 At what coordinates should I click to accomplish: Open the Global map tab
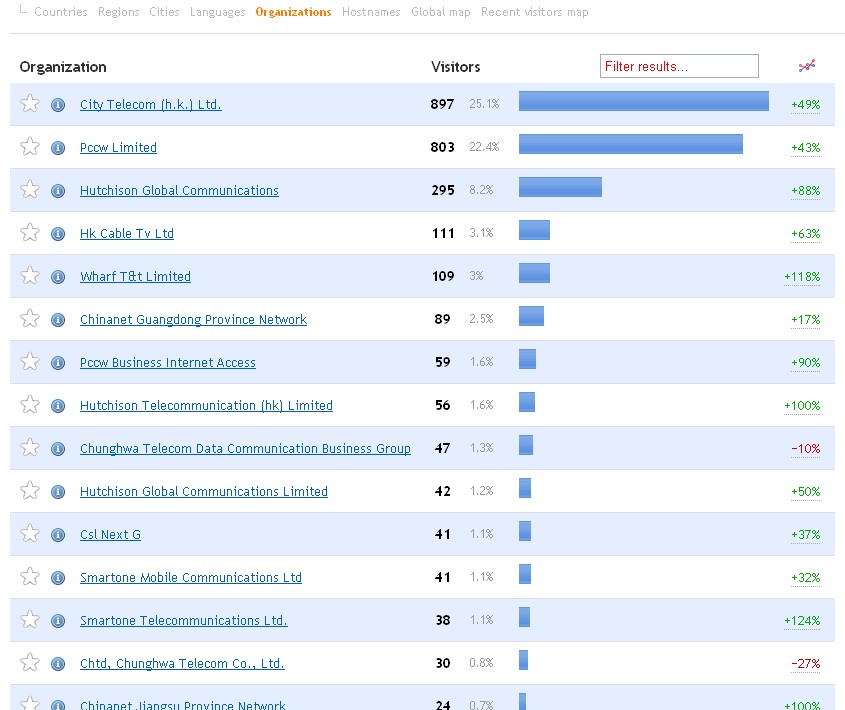441,12
